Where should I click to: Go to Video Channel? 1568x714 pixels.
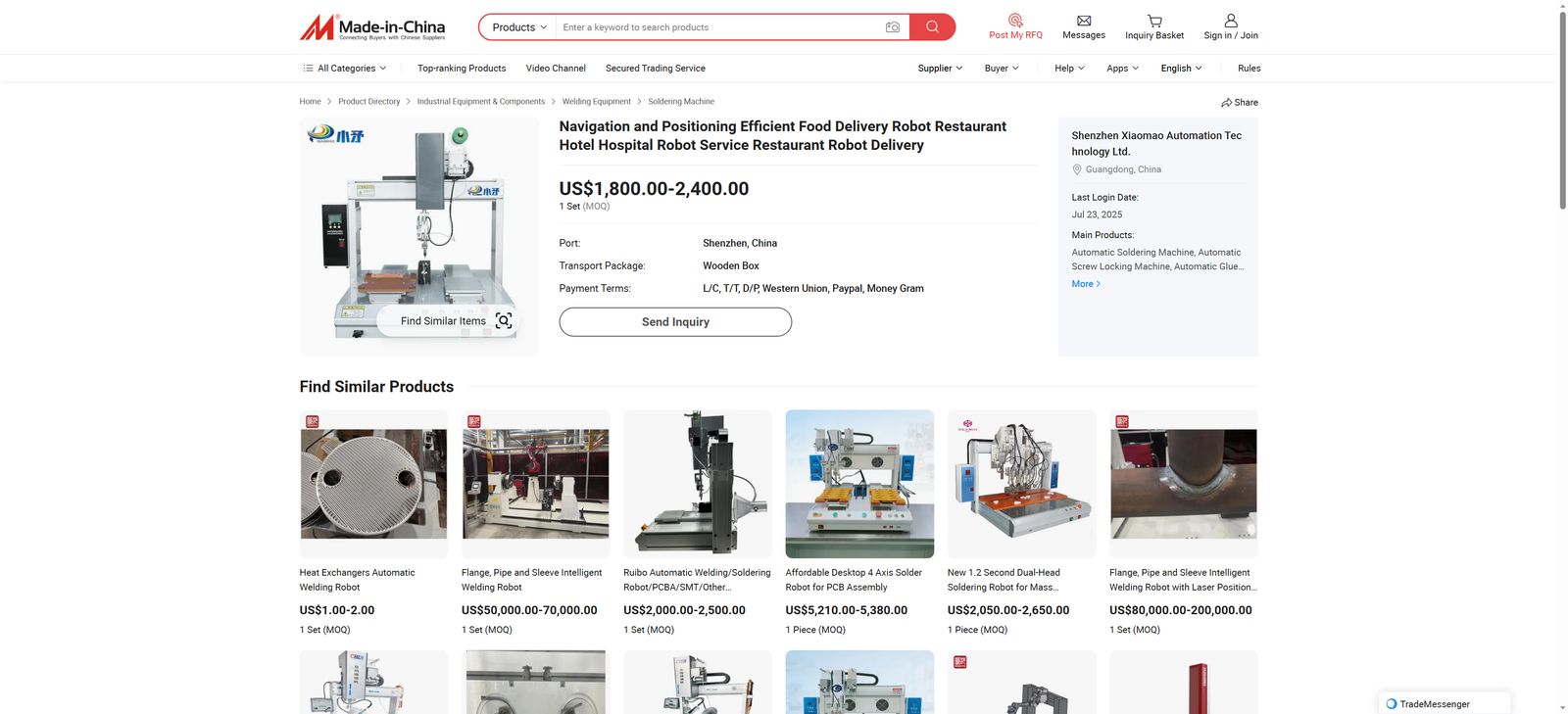click(556, 69)
